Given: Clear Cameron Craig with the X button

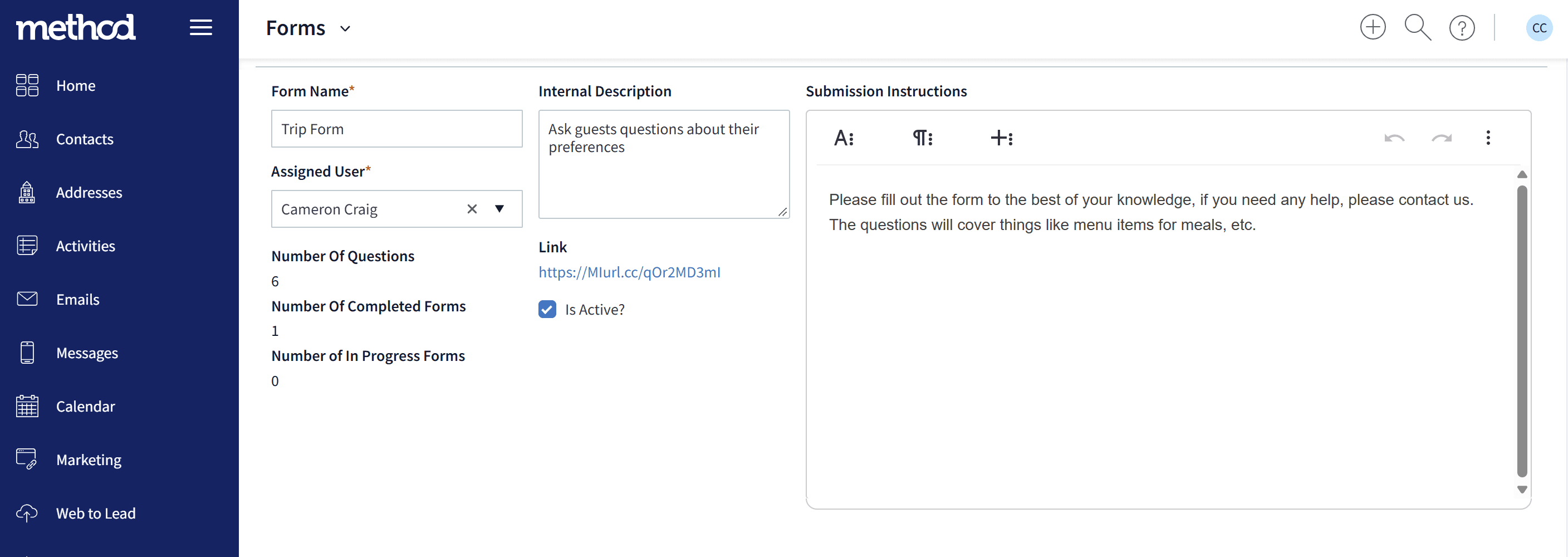Looking at the screenshot, I should click(x=472, y=209).
